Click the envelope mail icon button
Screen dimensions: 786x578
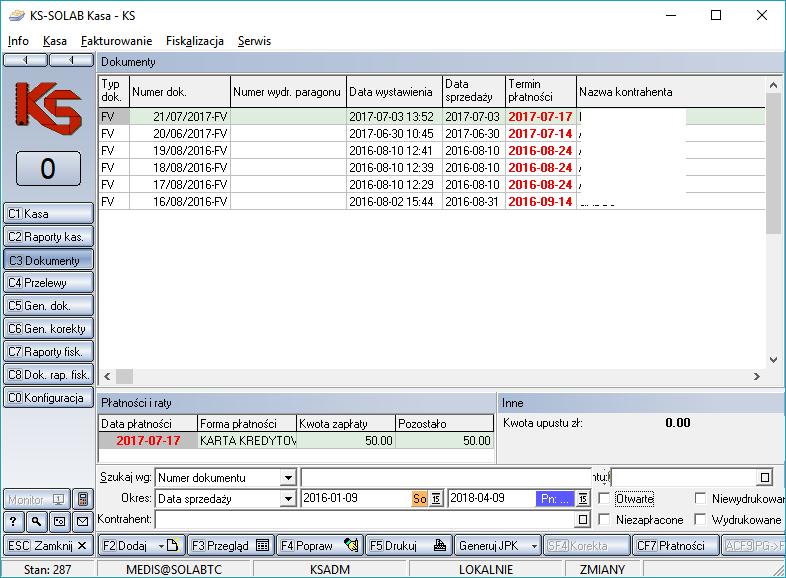pyautogui.click(x=82, y=522)
